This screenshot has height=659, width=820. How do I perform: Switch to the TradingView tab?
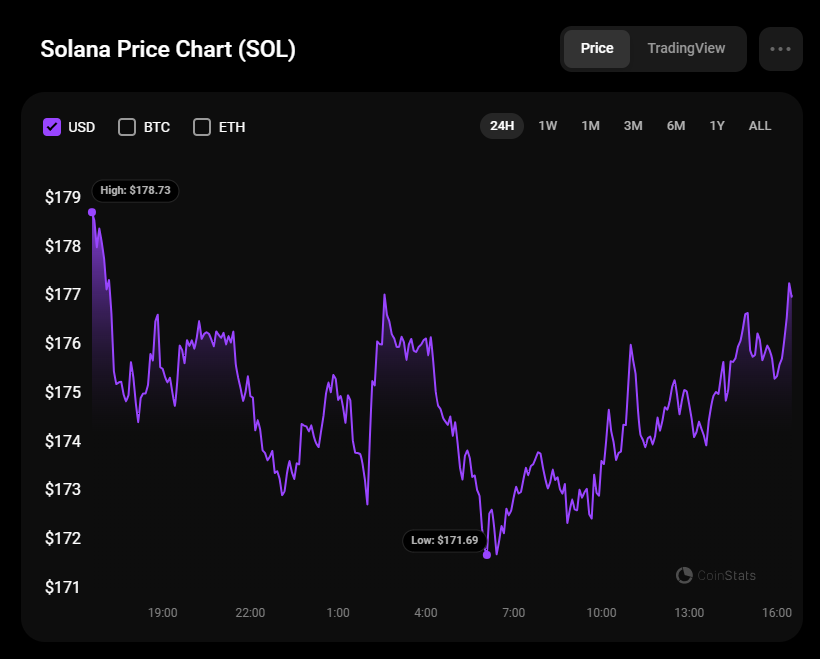tap(686, 49)
